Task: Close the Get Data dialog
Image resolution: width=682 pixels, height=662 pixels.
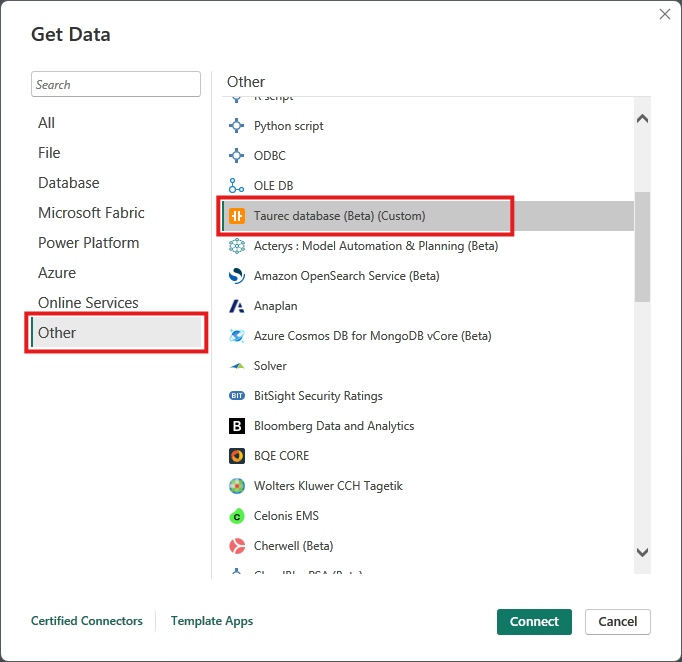Action: point(665,14)
